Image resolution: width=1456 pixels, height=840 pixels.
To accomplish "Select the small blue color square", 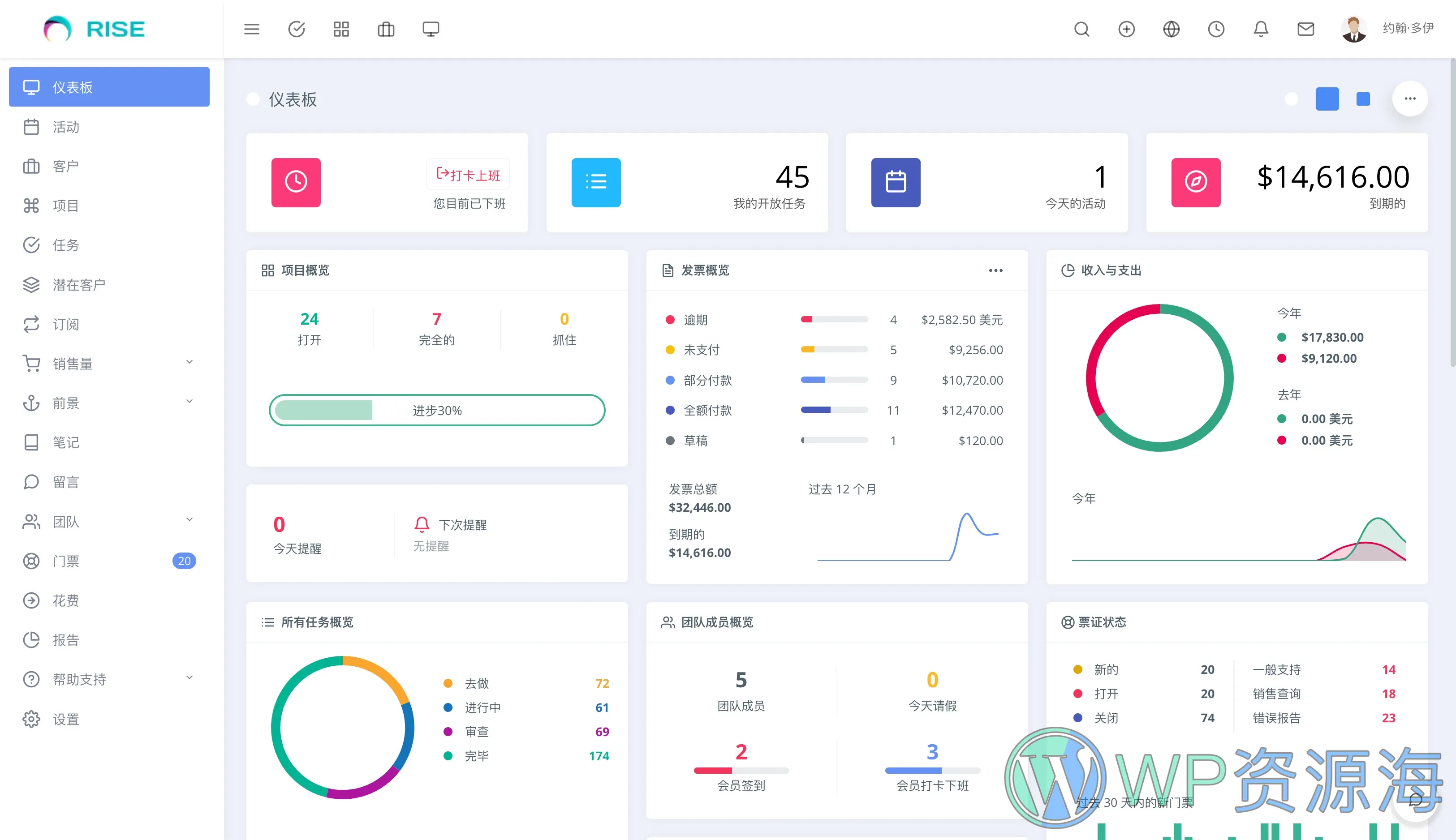I will coord(1363,99).
